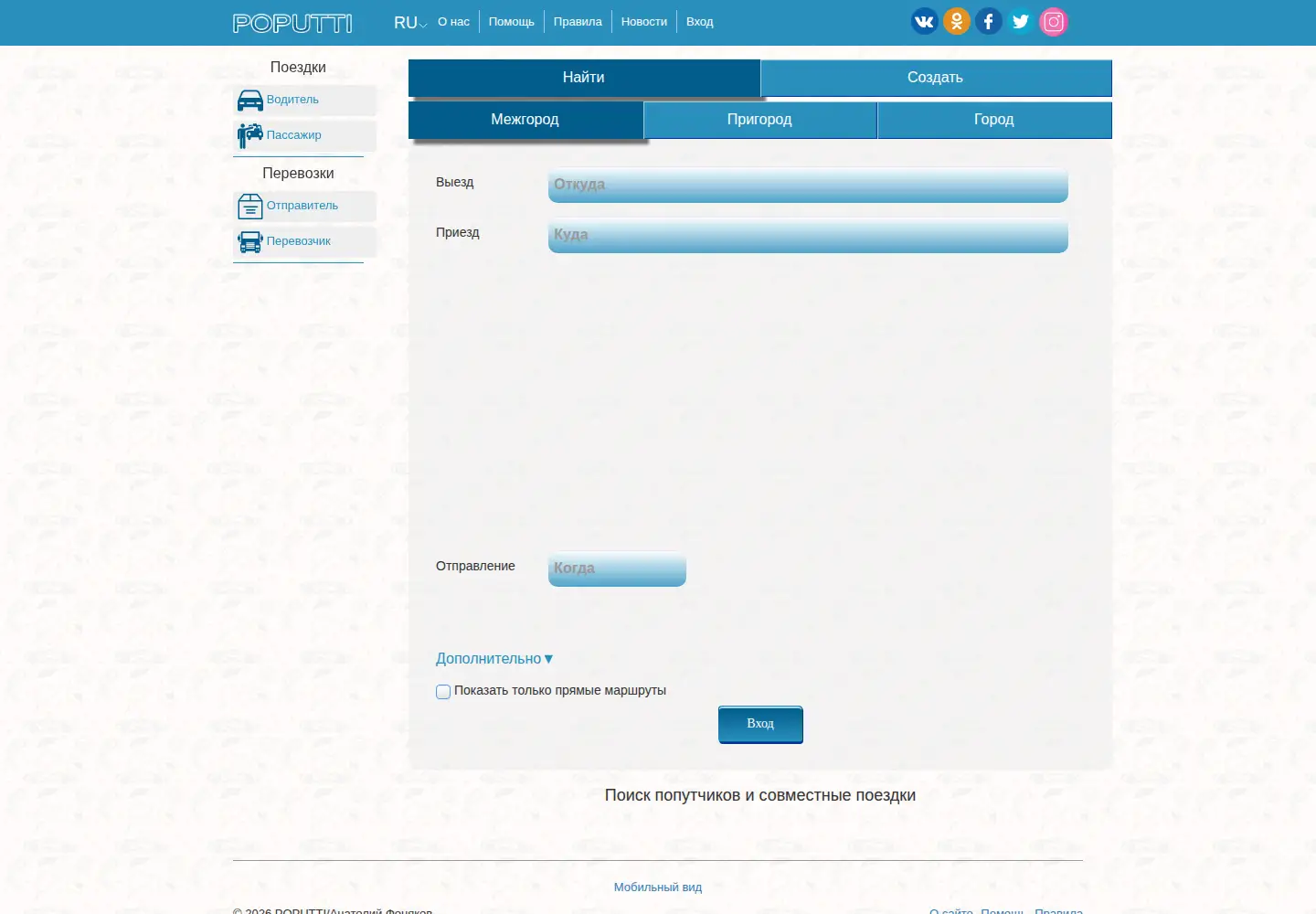Open О нас in the top menu
The image size is (1316, 914).
453,22
